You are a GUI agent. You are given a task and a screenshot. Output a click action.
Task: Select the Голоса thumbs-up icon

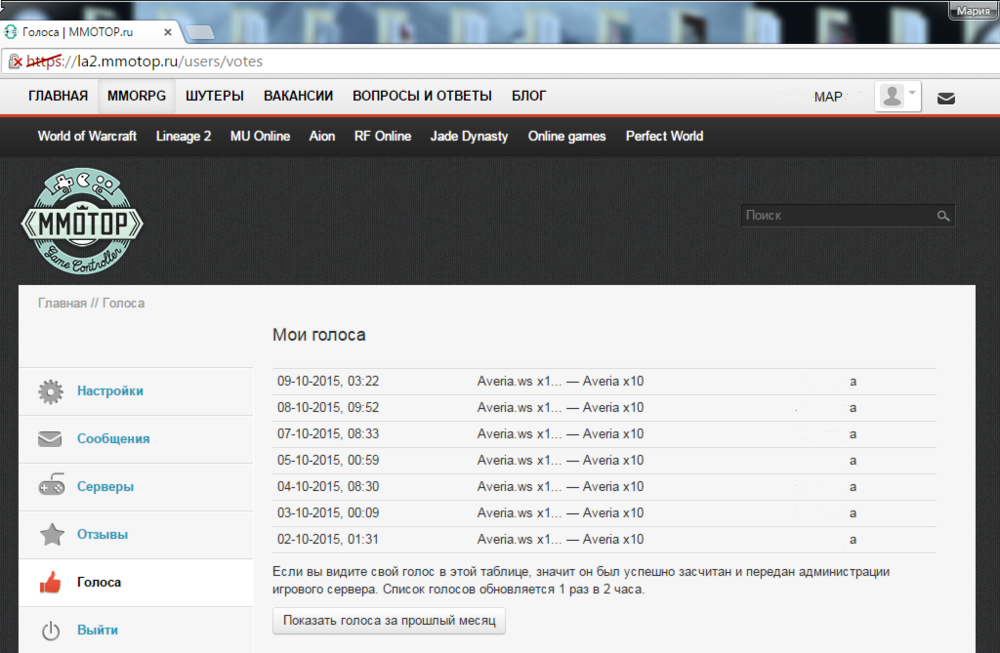pyautogui.click(x=49, y=582)
